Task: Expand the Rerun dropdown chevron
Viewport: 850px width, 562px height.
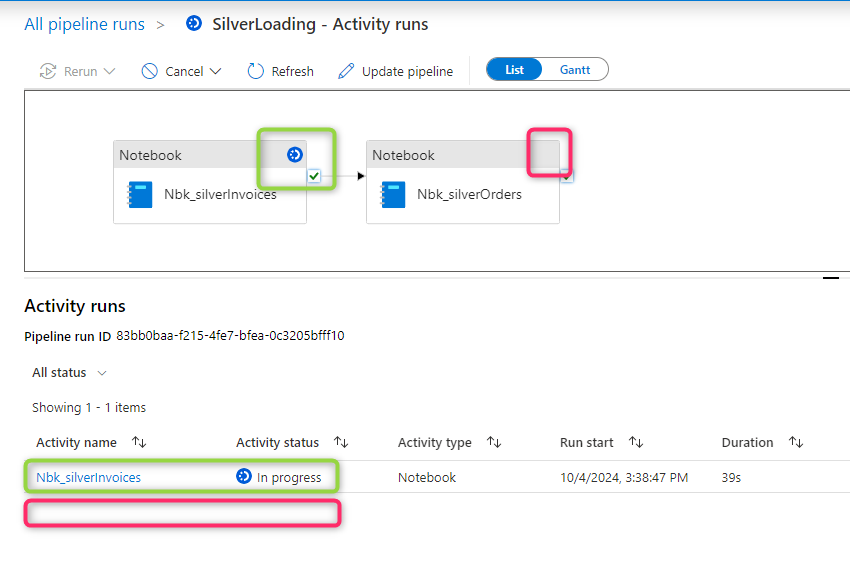Action: (110, 71)
